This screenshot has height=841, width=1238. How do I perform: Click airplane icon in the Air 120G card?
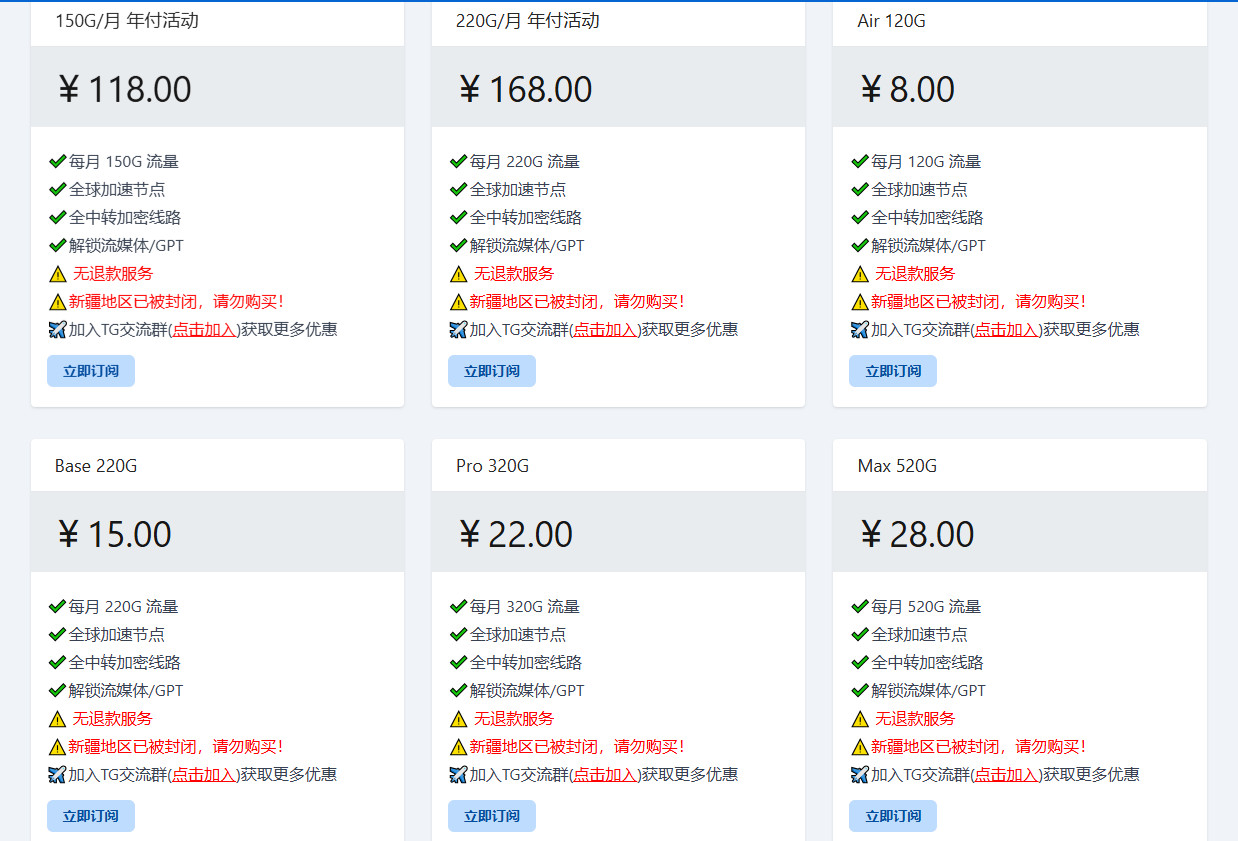tap(859, 330)
